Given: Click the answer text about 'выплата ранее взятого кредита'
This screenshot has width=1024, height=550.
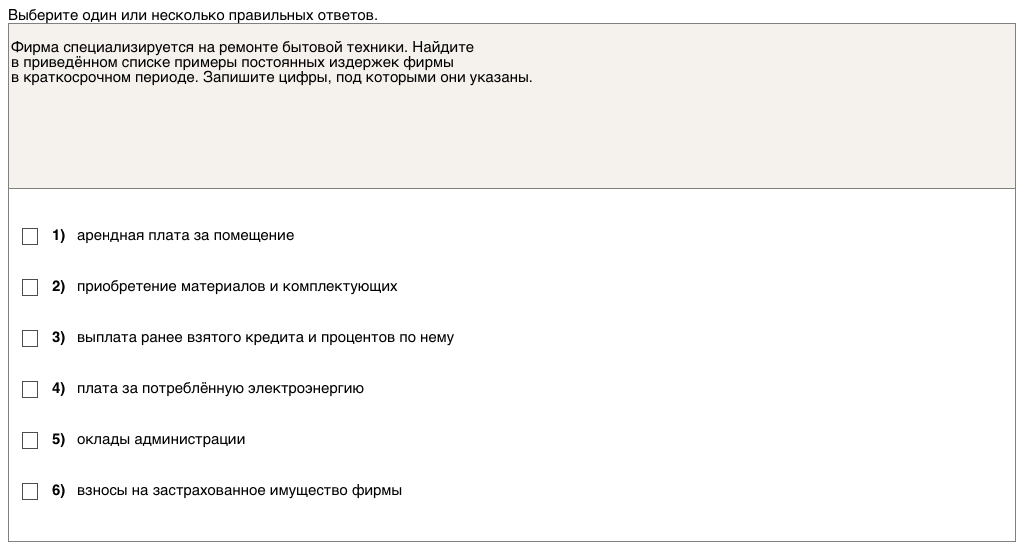Looking at the screenshot, I should pos(265,337).
